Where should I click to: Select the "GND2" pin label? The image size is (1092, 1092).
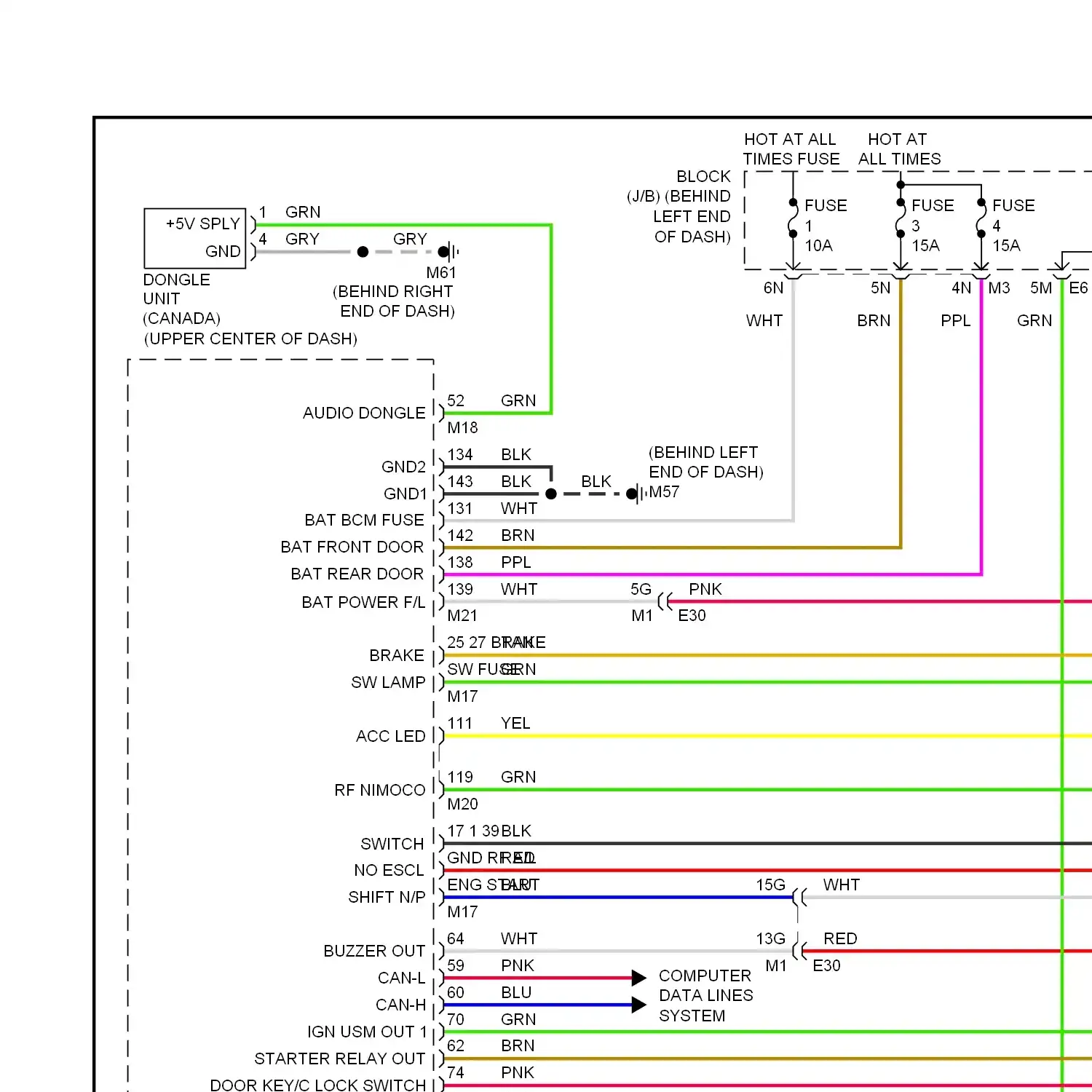(403, 467)
